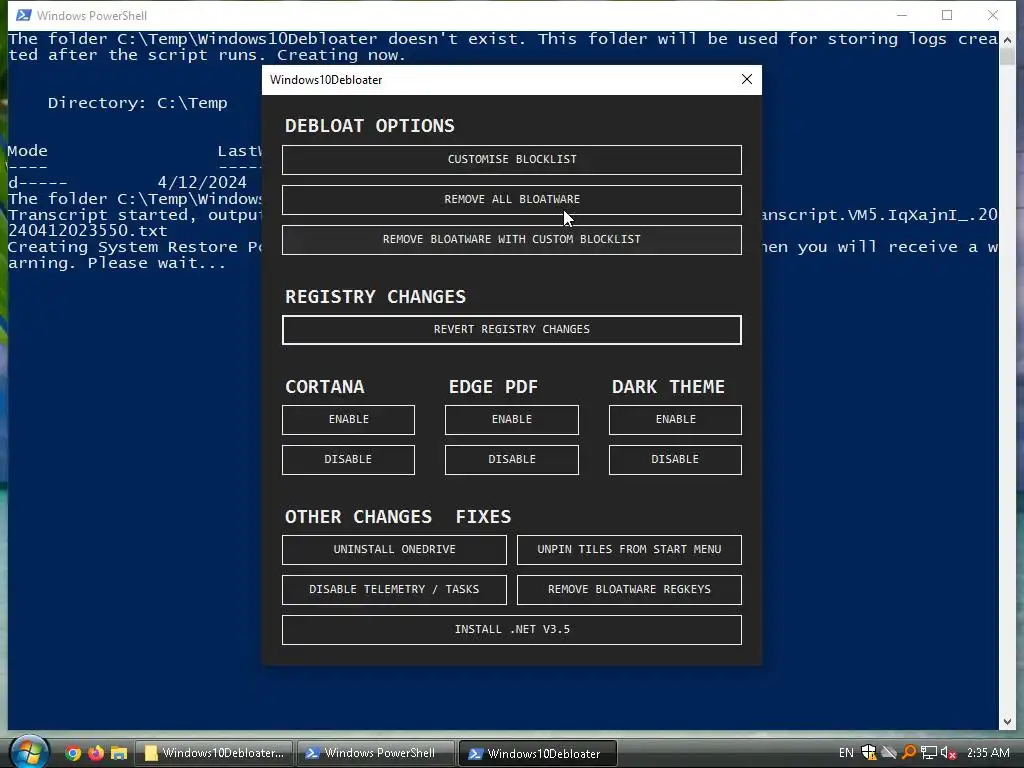Choose Remove Bloatware With Custom Blocklist
Screen dimensions: 1024x768
click(511, 239)
